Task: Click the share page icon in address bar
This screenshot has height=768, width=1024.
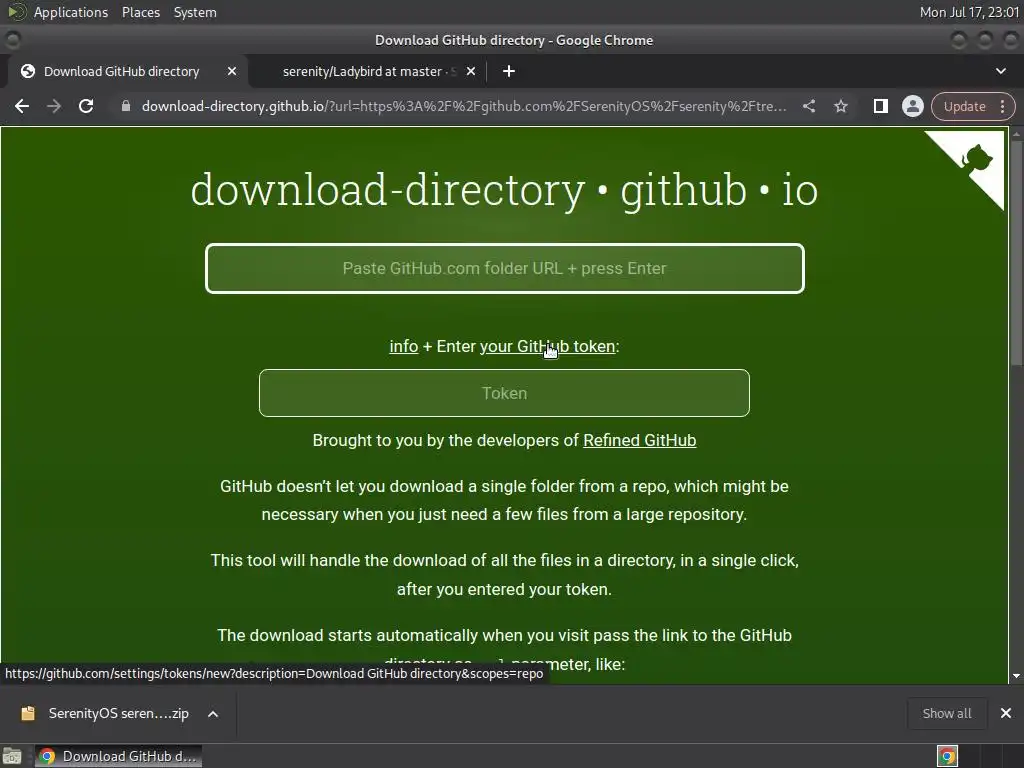Action: point(809,106)
